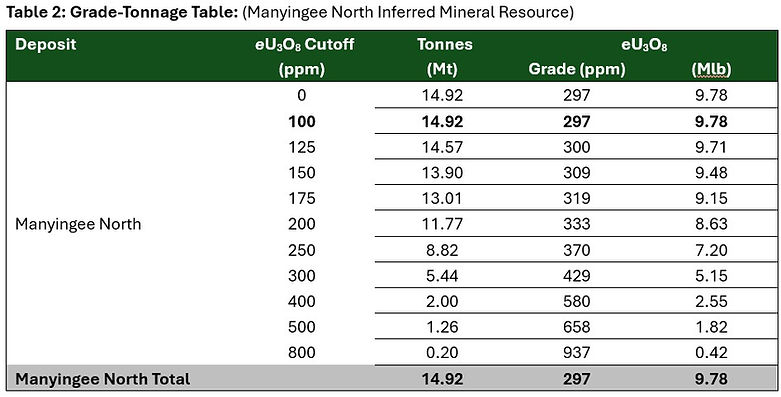Click Mlb value '5.15'
781x397 pixels.
point(711,276)
